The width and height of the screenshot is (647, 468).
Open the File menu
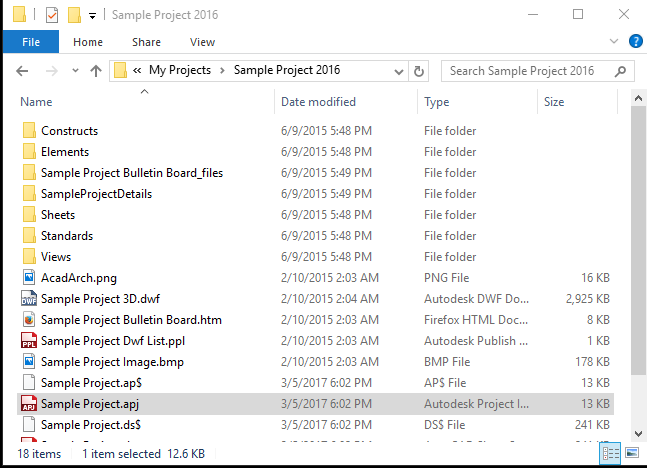pos(30,42)
